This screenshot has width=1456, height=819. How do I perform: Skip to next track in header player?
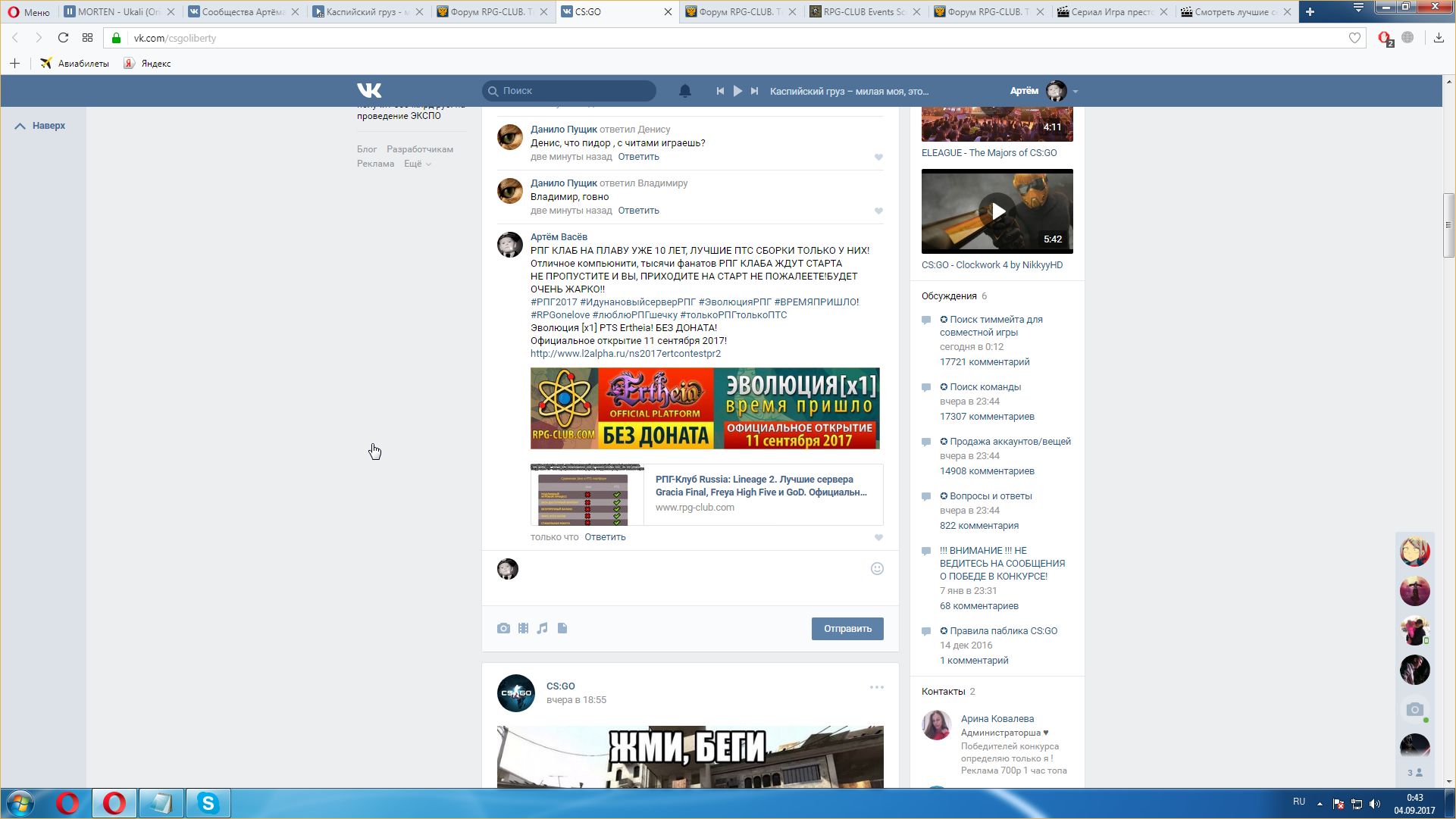(x=754, y=91)
